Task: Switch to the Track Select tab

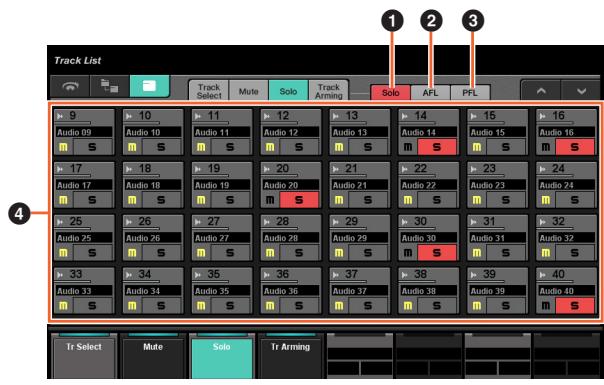Action: 209,91
